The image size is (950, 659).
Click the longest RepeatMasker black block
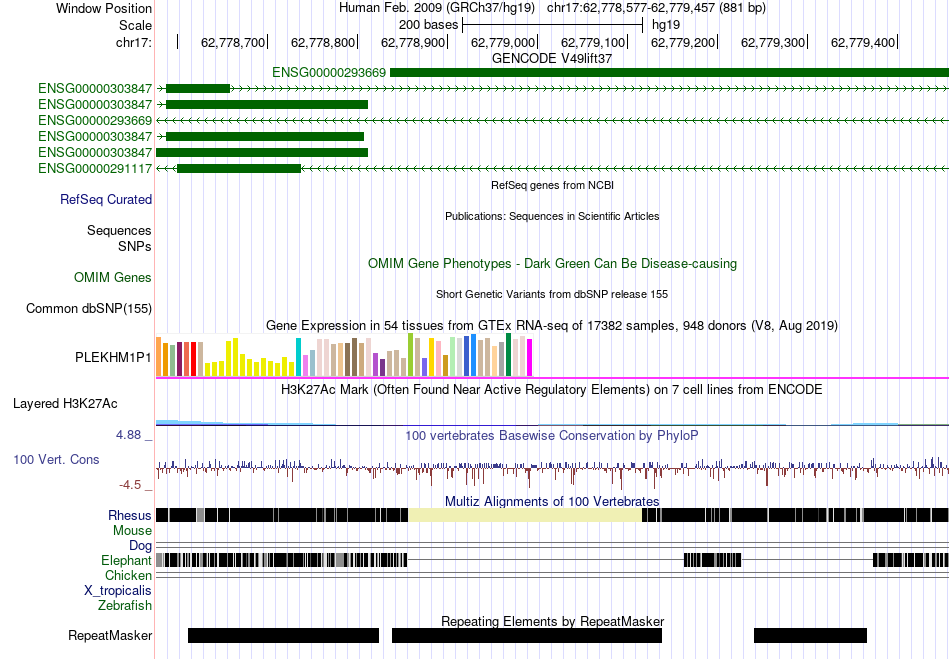[526, 635]
